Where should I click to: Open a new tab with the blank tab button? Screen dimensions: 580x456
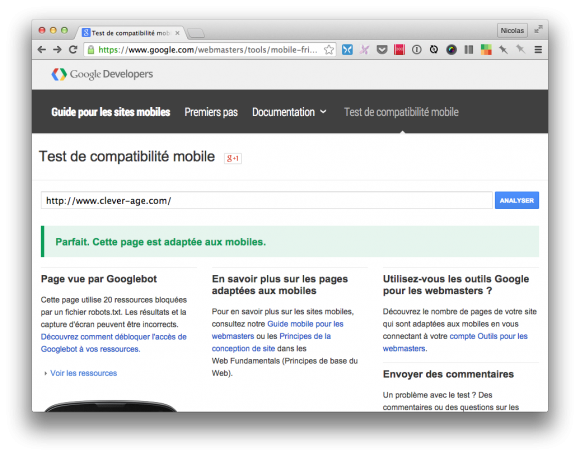coord(196,33)
